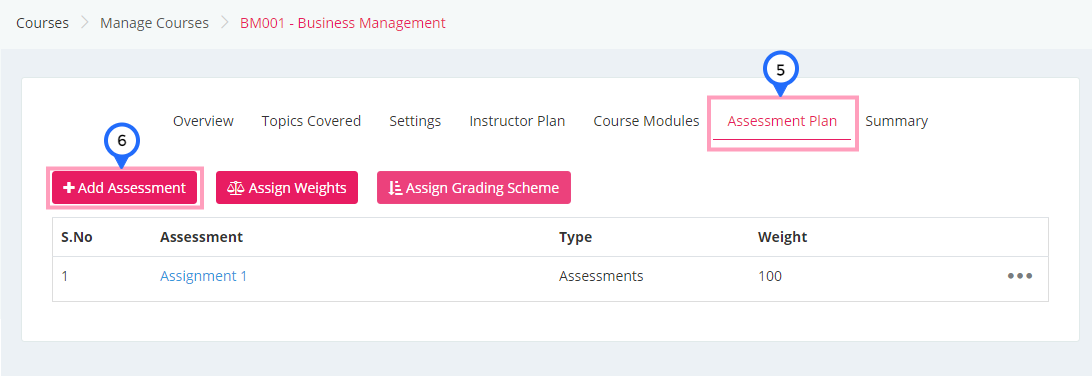Open the Topics Covered tab
Image resolution: width=1092 pixels, height=376 pixels.
pos(311,121)
